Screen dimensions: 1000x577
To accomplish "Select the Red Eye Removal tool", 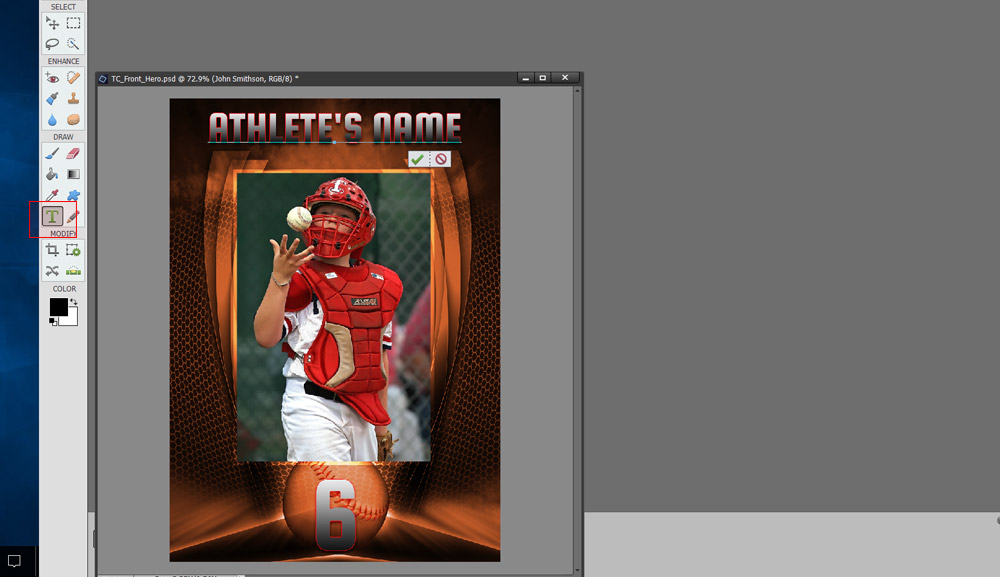I will click(52, 78).
